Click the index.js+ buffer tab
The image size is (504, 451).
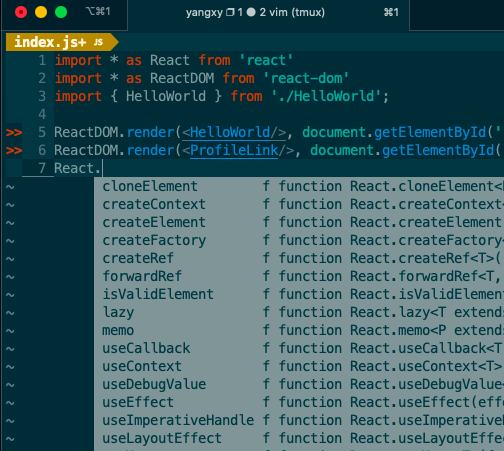coord(62,42)
